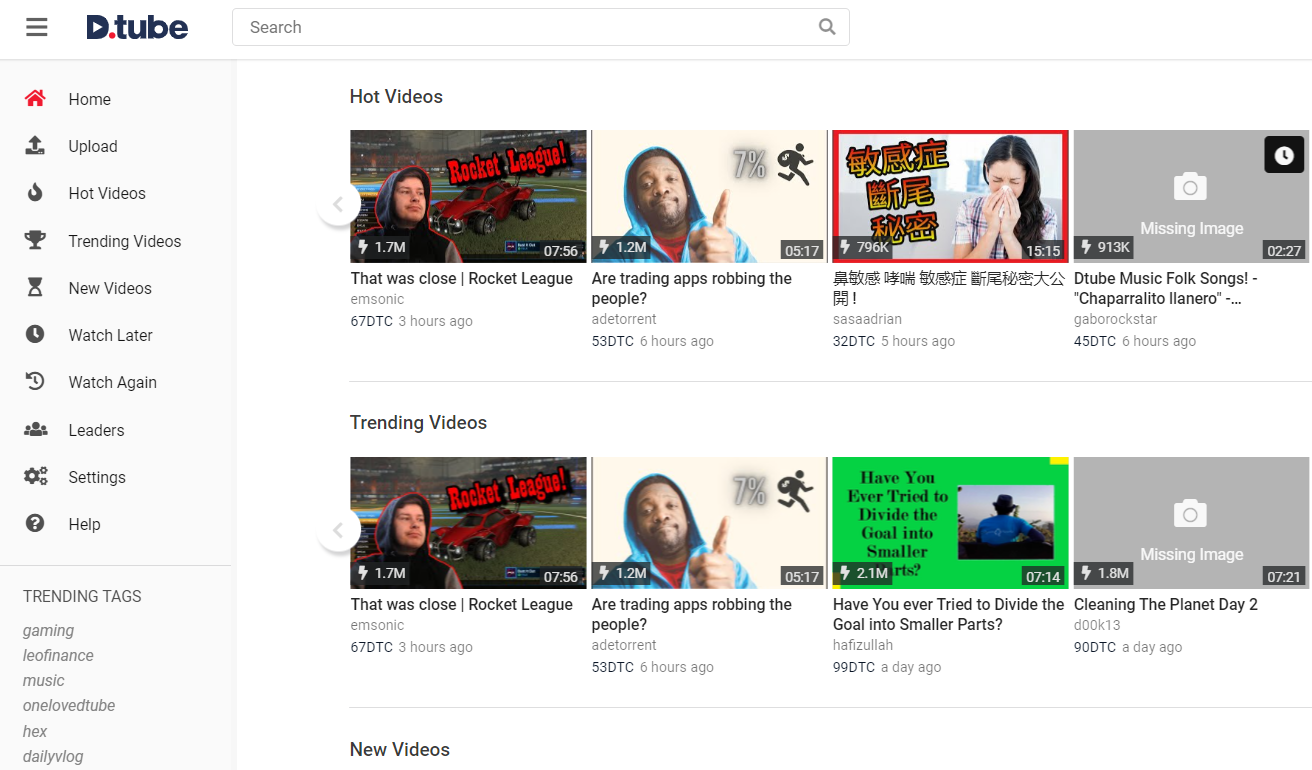
Task: Open the green Divide the Goal thumbnail
Action: [950, 523]
